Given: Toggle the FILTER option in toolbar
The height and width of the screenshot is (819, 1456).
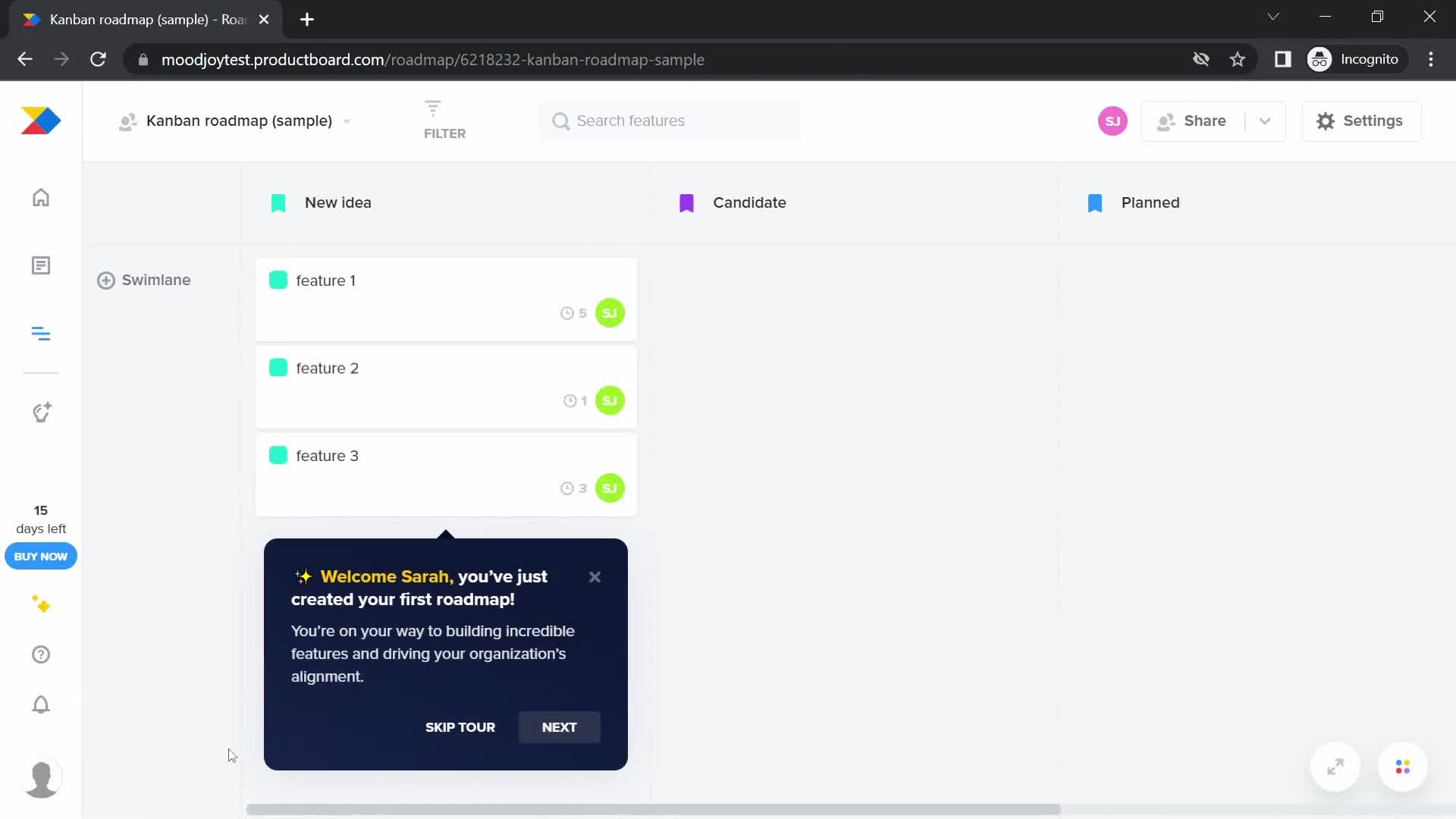Looking at the screenshot, I should pyautogui.click(x=444, y=120).
